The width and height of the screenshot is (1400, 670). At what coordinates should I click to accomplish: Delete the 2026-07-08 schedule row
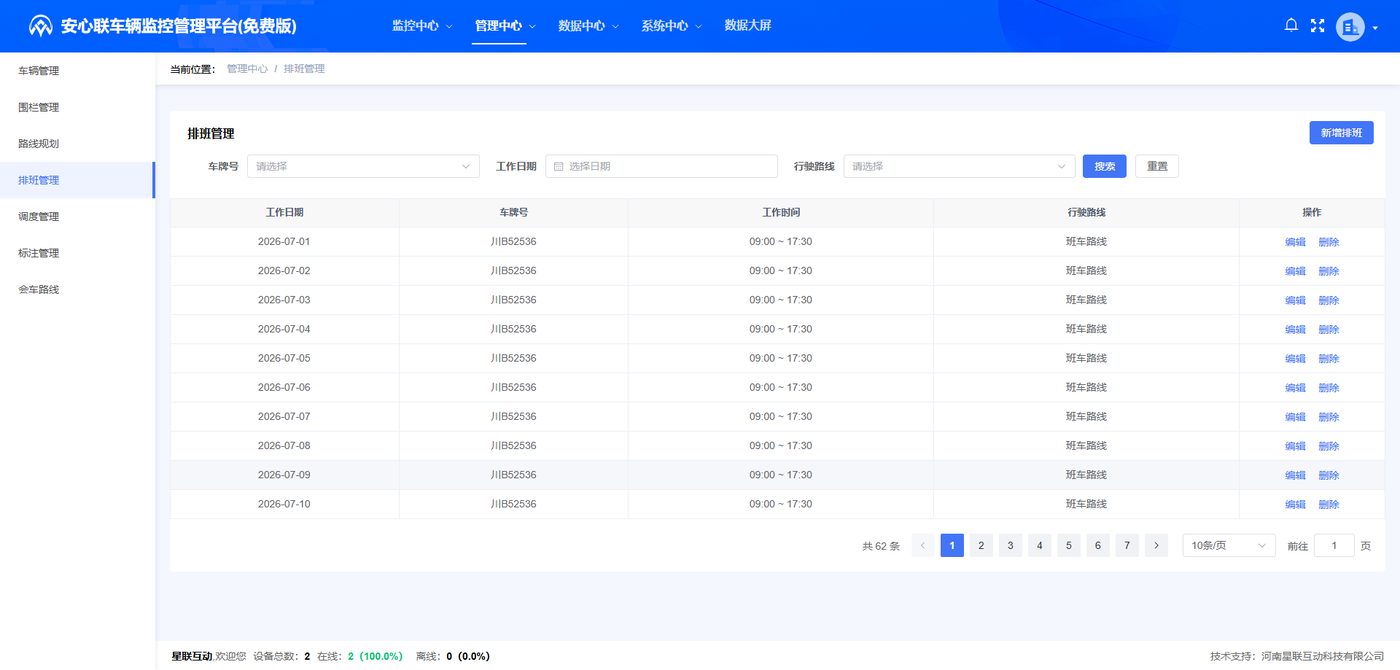click(1329, 446)
